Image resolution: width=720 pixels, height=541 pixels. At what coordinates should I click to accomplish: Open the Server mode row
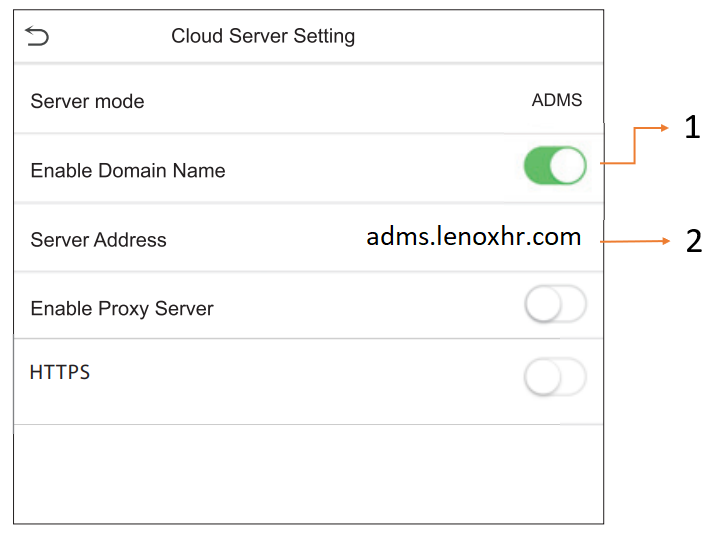pyautogui.click(x=309, y=100)
